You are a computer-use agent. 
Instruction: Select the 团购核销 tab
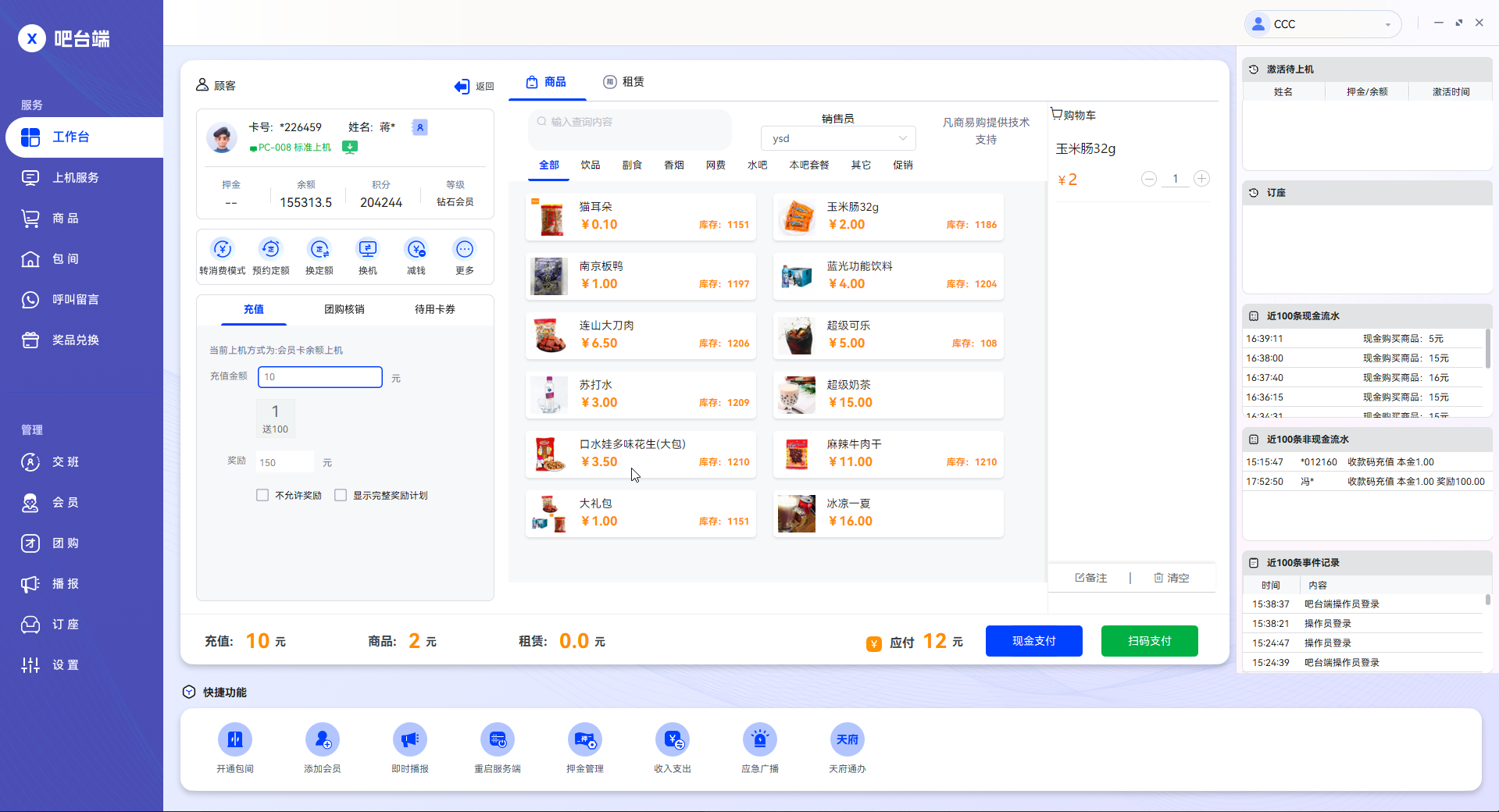click(344, 309)
